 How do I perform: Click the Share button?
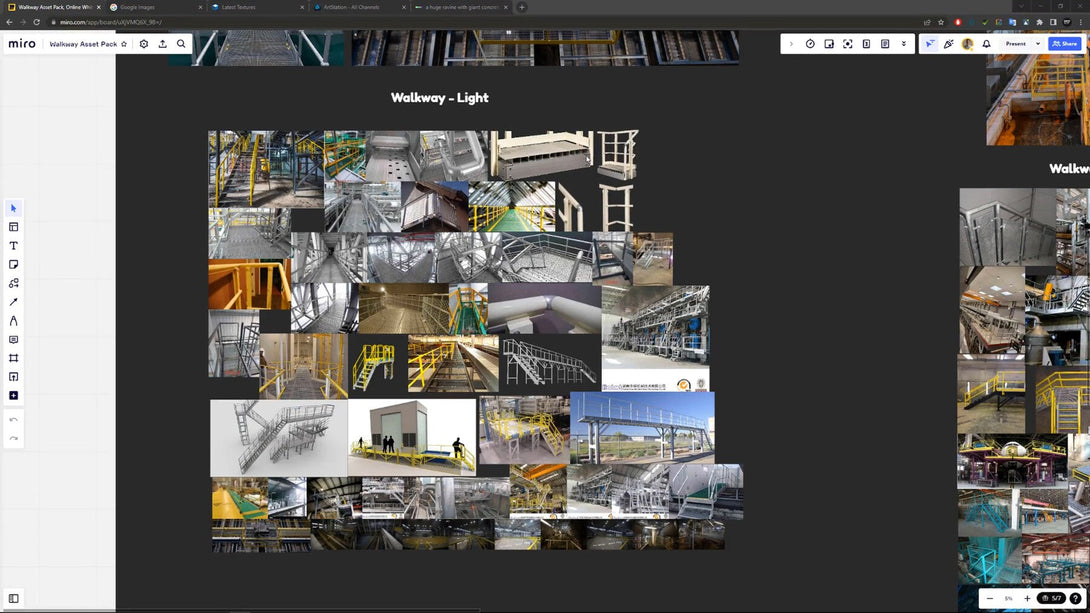1065,44
